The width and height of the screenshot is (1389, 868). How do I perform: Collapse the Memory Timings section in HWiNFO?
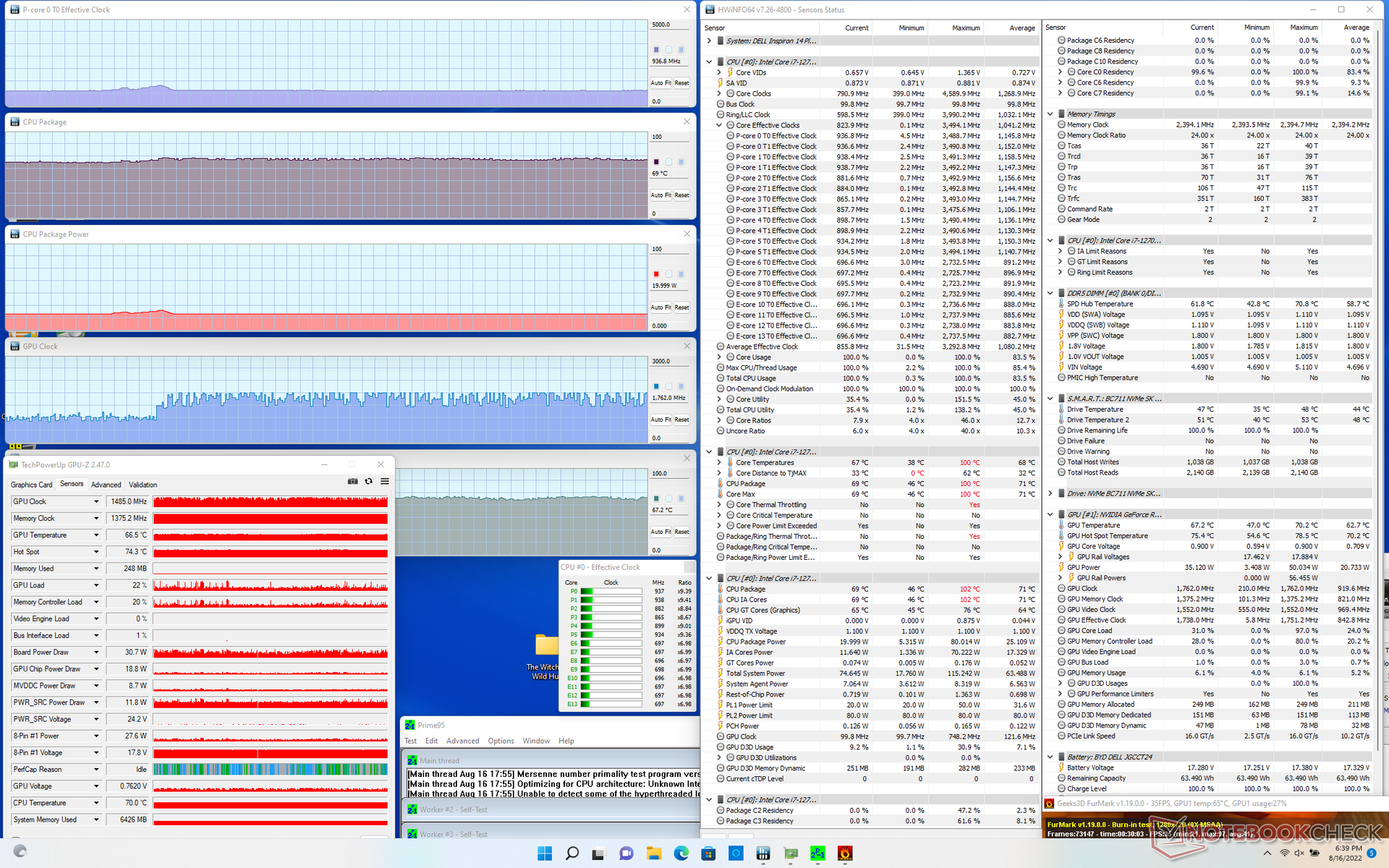[1050, 114]
